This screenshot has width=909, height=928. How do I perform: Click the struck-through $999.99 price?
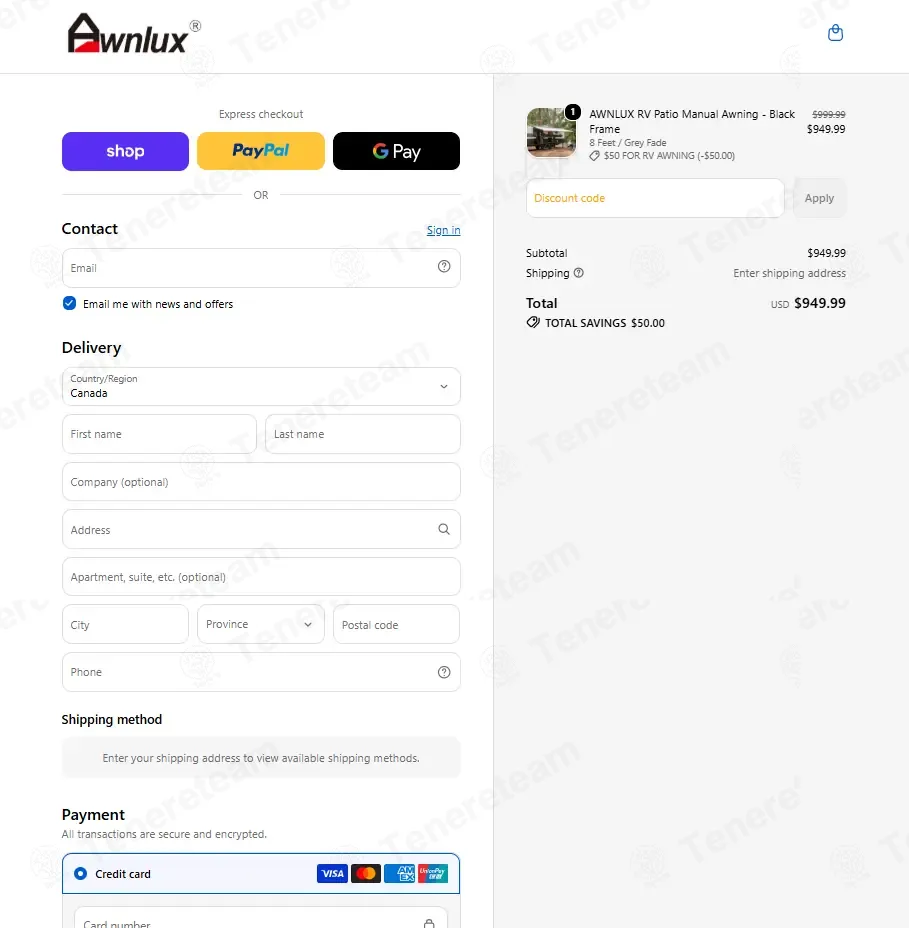tap(829, 114)
